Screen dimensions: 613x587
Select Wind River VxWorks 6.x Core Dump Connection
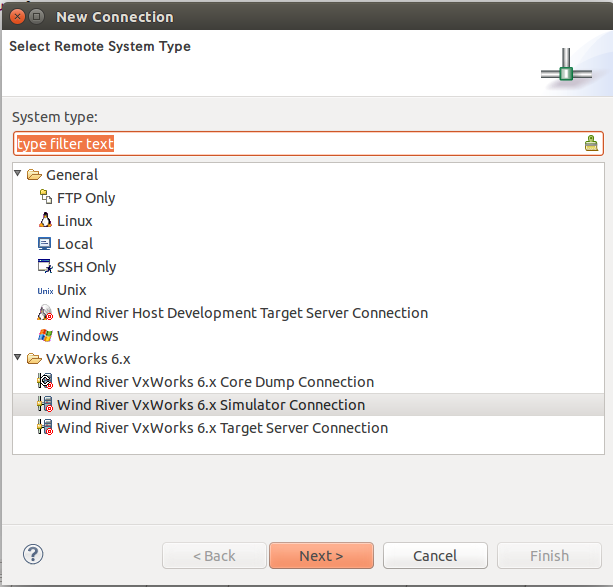pyautogui.click(x=215, y=382)
